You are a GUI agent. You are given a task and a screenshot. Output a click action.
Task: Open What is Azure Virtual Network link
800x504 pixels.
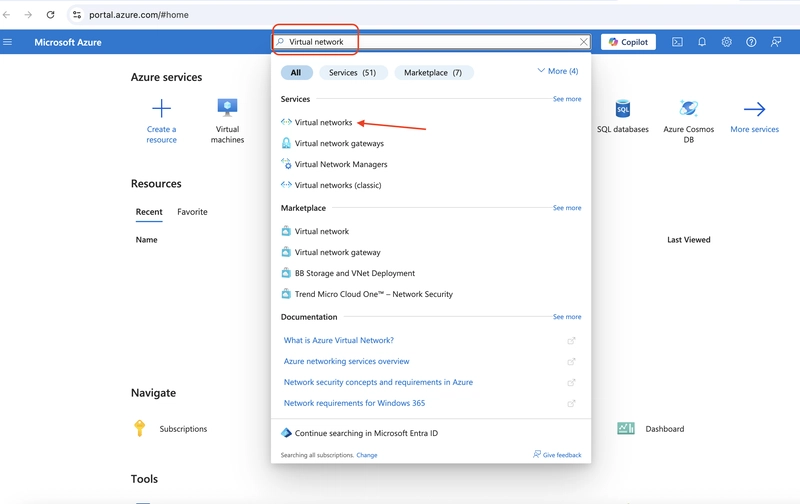[339, 340]
